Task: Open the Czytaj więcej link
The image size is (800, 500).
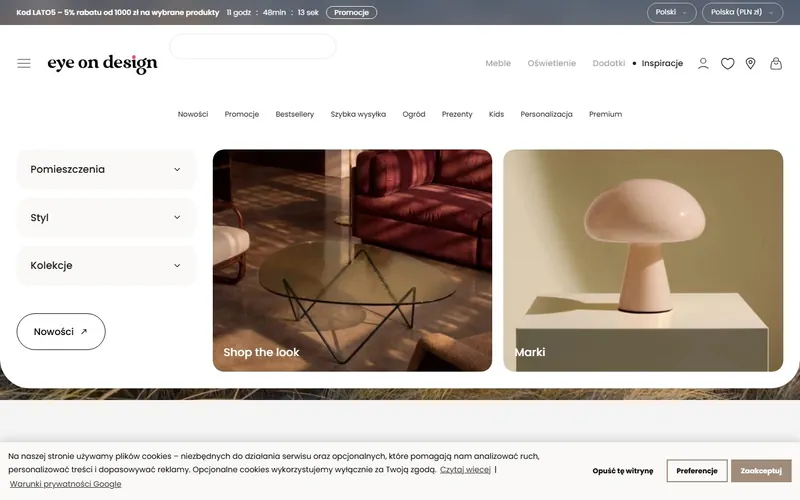Action: point(465,469)
